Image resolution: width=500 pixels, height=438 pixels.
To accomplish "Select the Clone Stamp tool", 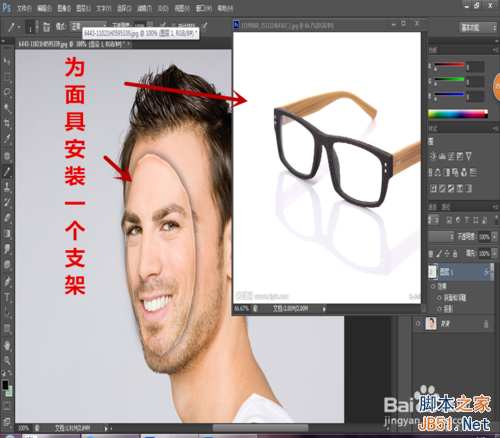I will (x=7, y=187).
